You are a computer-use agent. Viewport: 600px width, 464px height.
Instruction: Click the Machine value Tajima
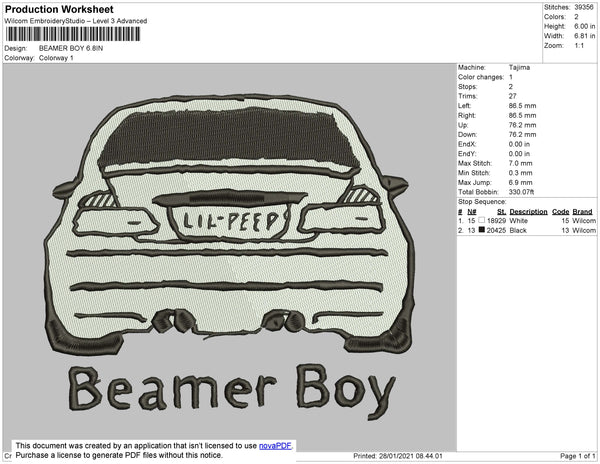click(519, 67)
